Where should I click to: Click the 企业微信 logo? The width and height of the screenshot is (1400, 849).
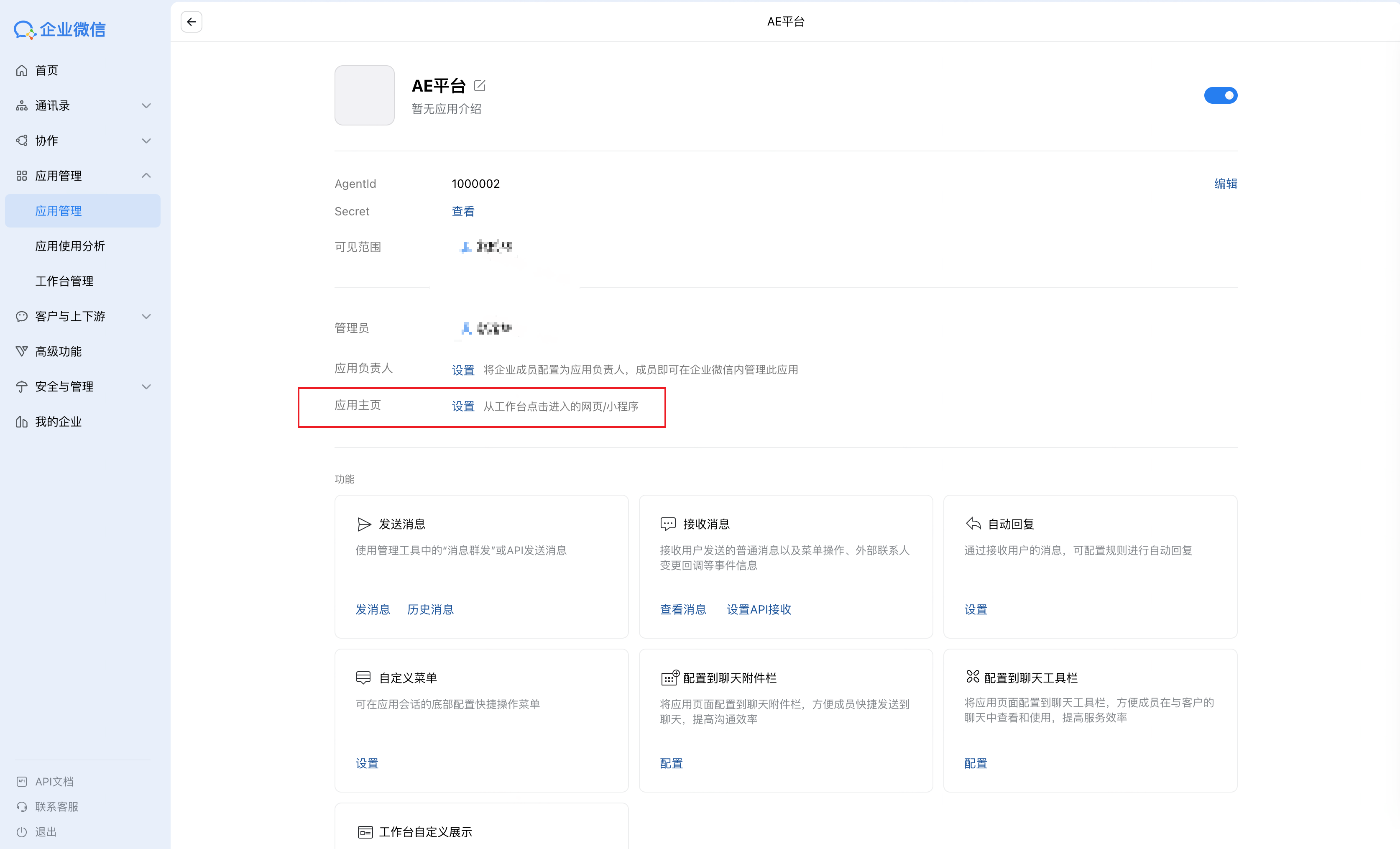(60, 30)
